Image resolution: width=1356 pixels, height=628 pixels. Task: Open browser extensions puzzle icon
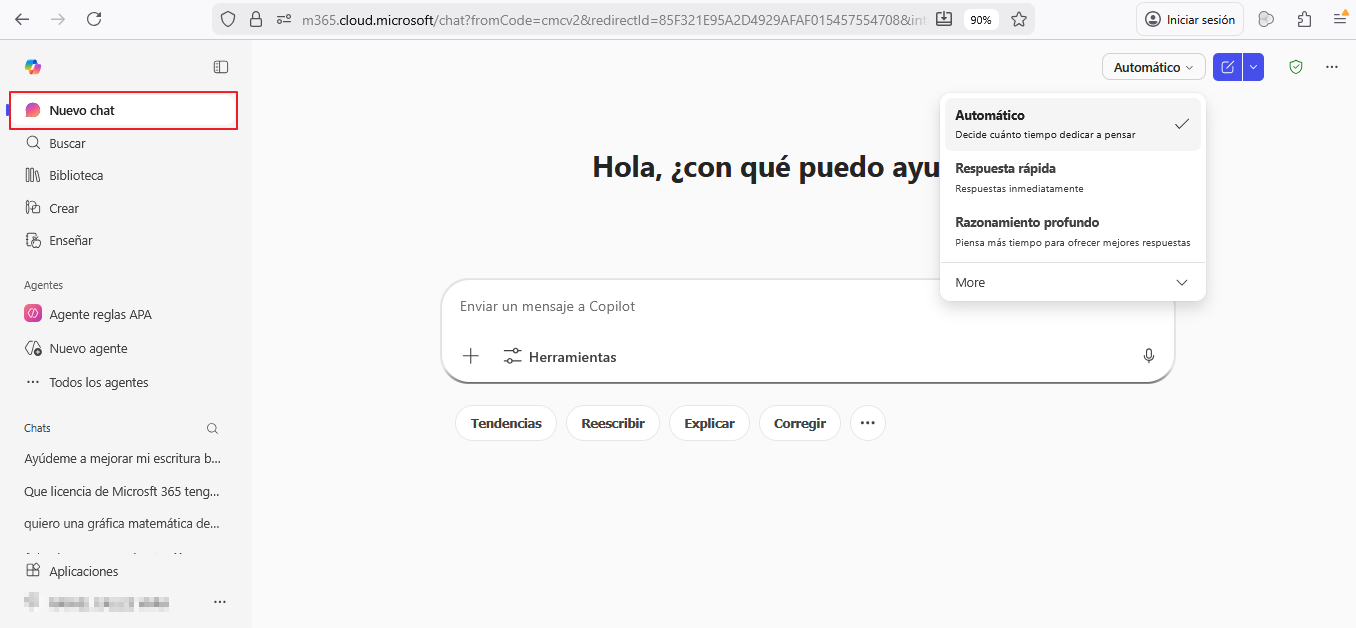coord(1304,19)
